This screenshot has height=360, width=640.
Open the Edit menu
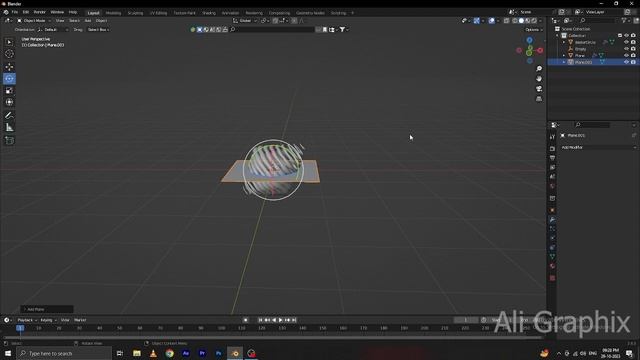point(26,12)
